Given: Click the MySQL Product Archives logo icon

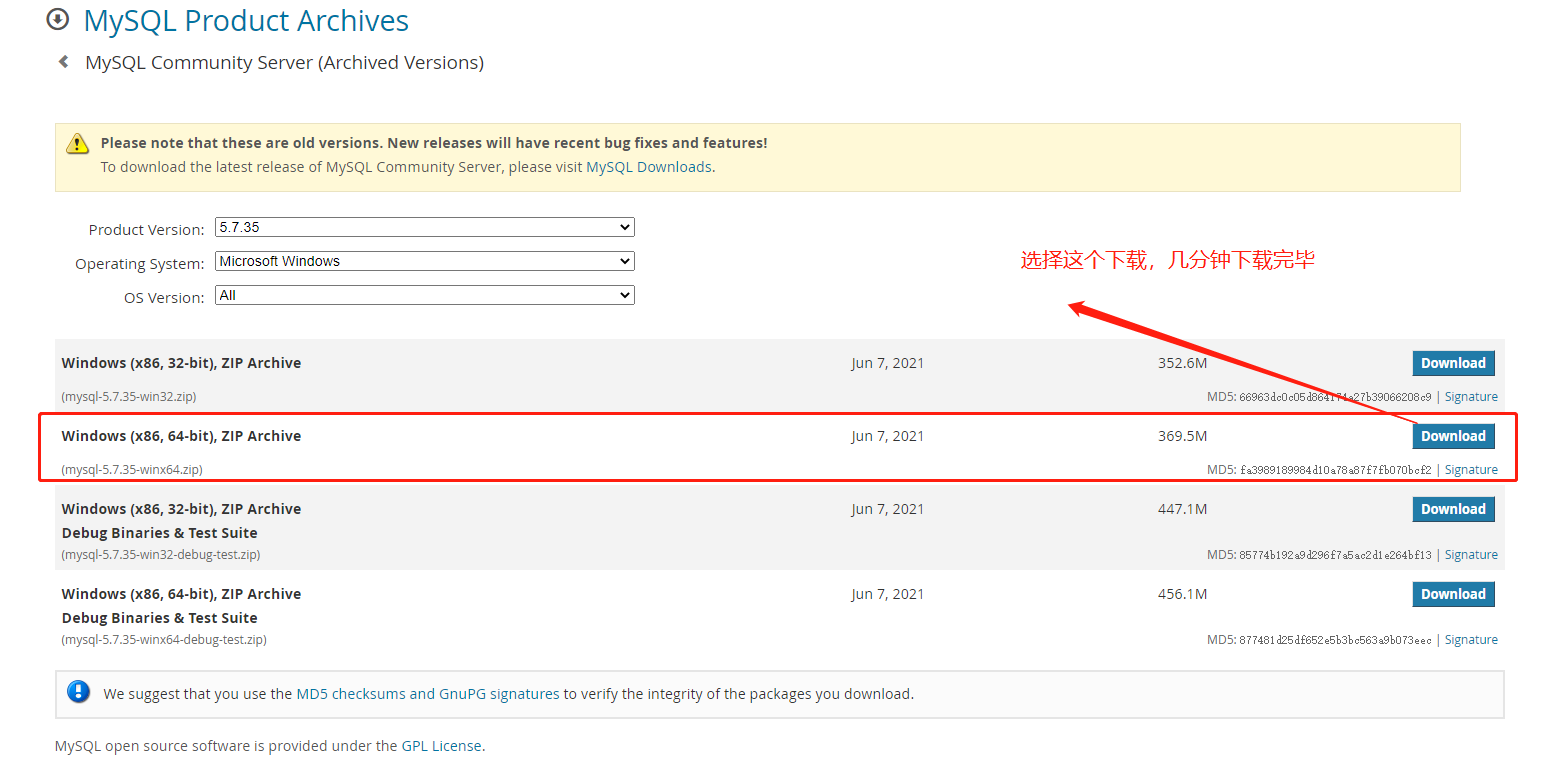Looking at the screenshot, I should tap(58, 20).
